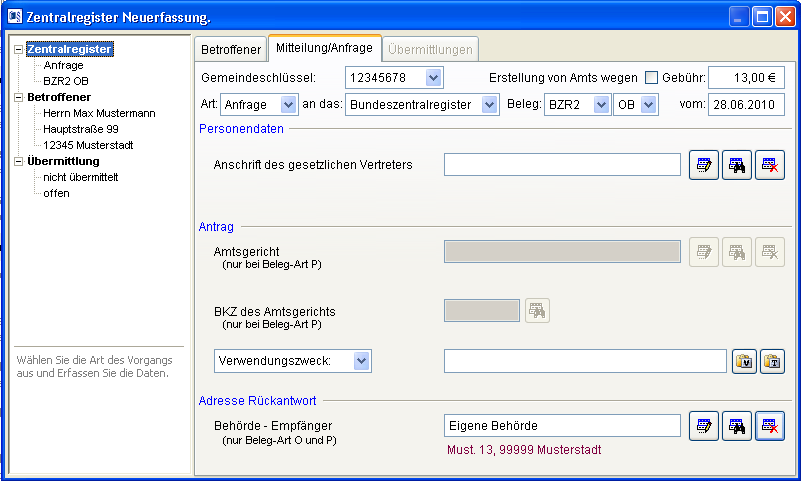Open the Verwendungszweck dropdown
Screen dimensions: 801x481
[x=361, y=361]
